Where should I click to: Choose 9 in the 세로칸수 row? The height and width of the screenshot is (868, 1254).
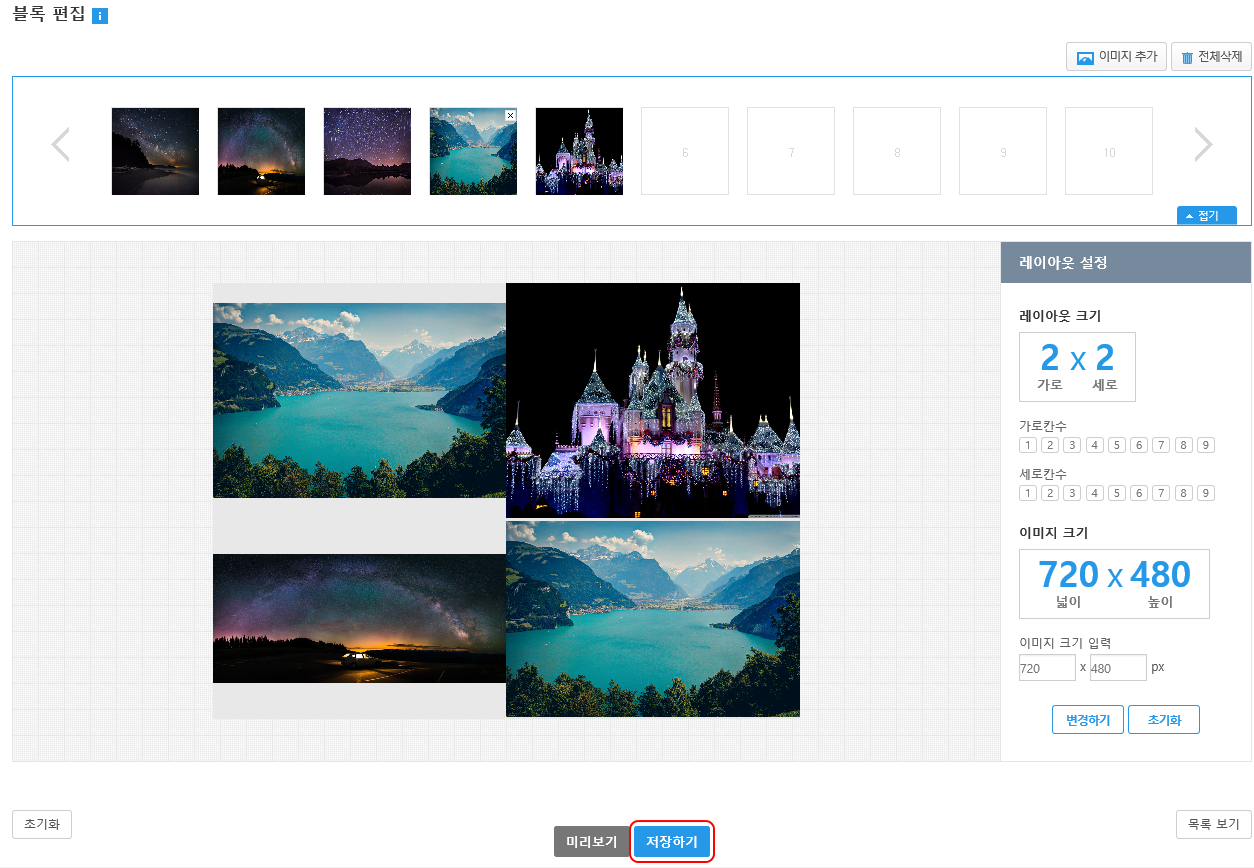tap(1206, 493)
